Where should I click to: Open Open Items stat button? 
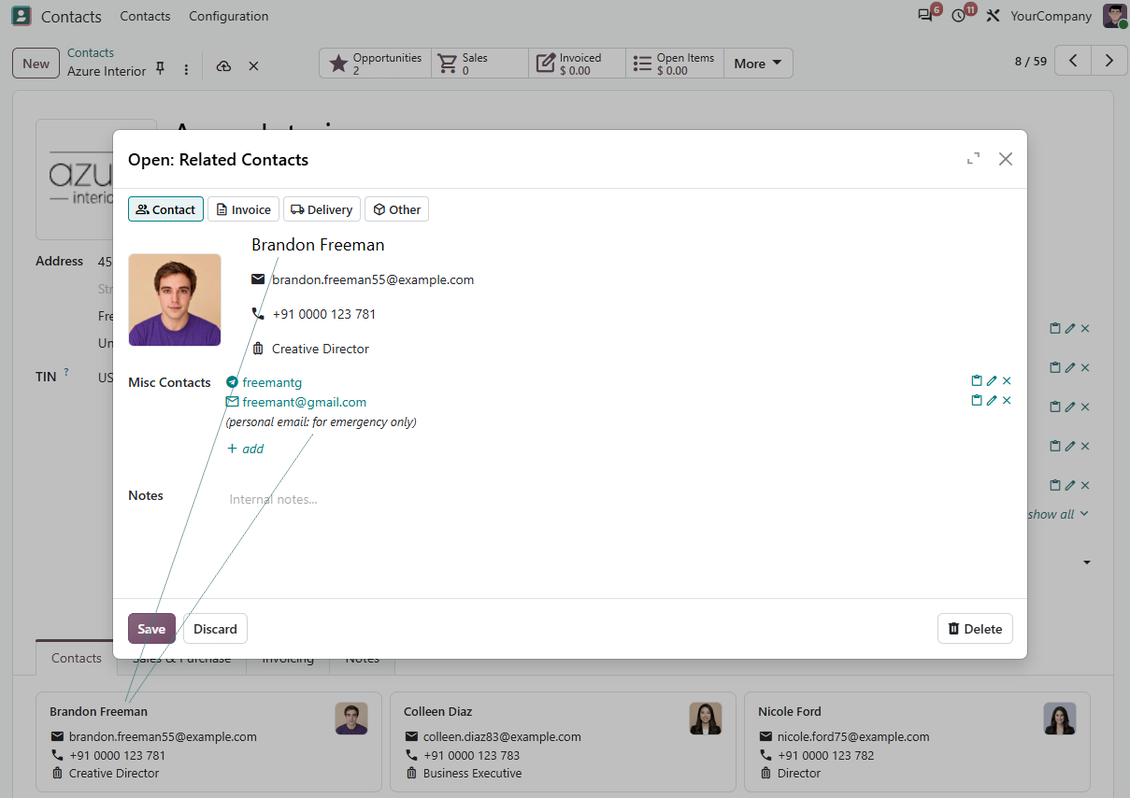pyautogui.click(x=675, y=63)
